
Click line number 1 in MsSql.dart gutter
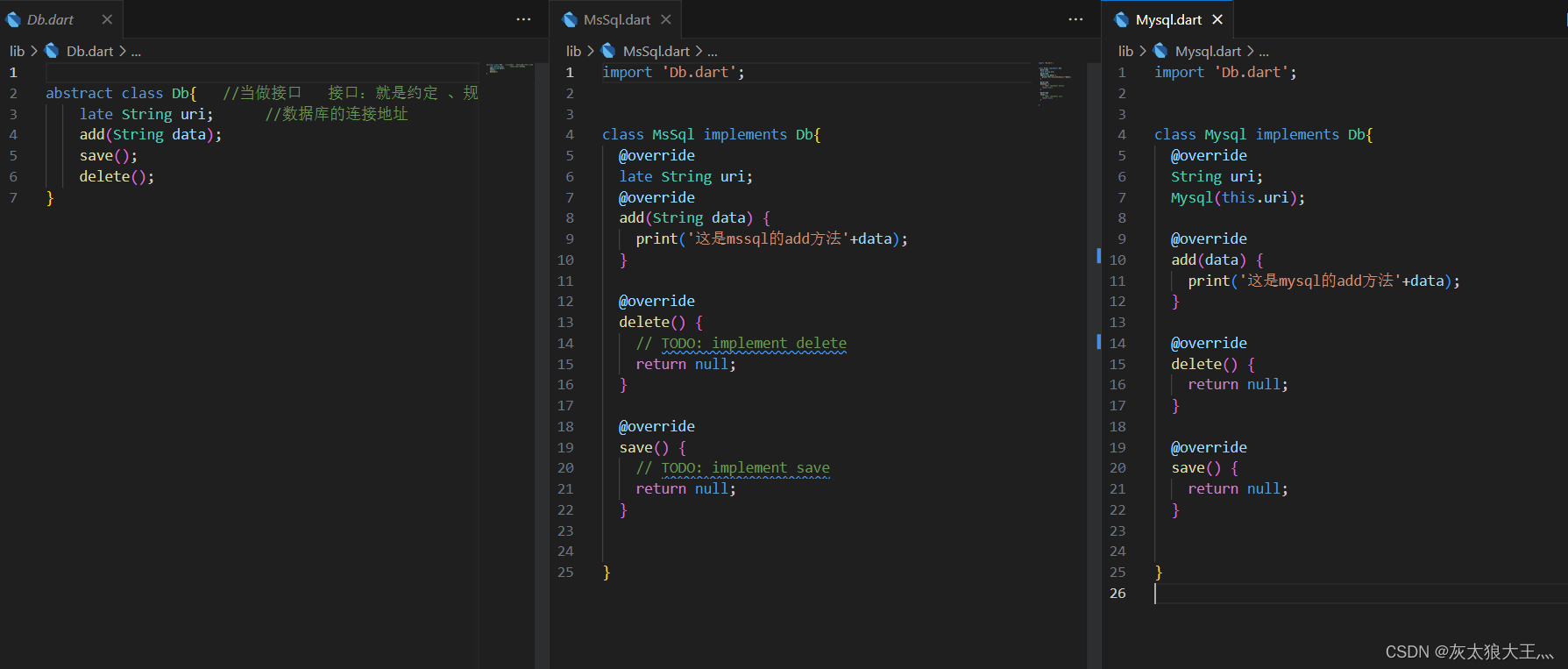click(x=570, y=73)
